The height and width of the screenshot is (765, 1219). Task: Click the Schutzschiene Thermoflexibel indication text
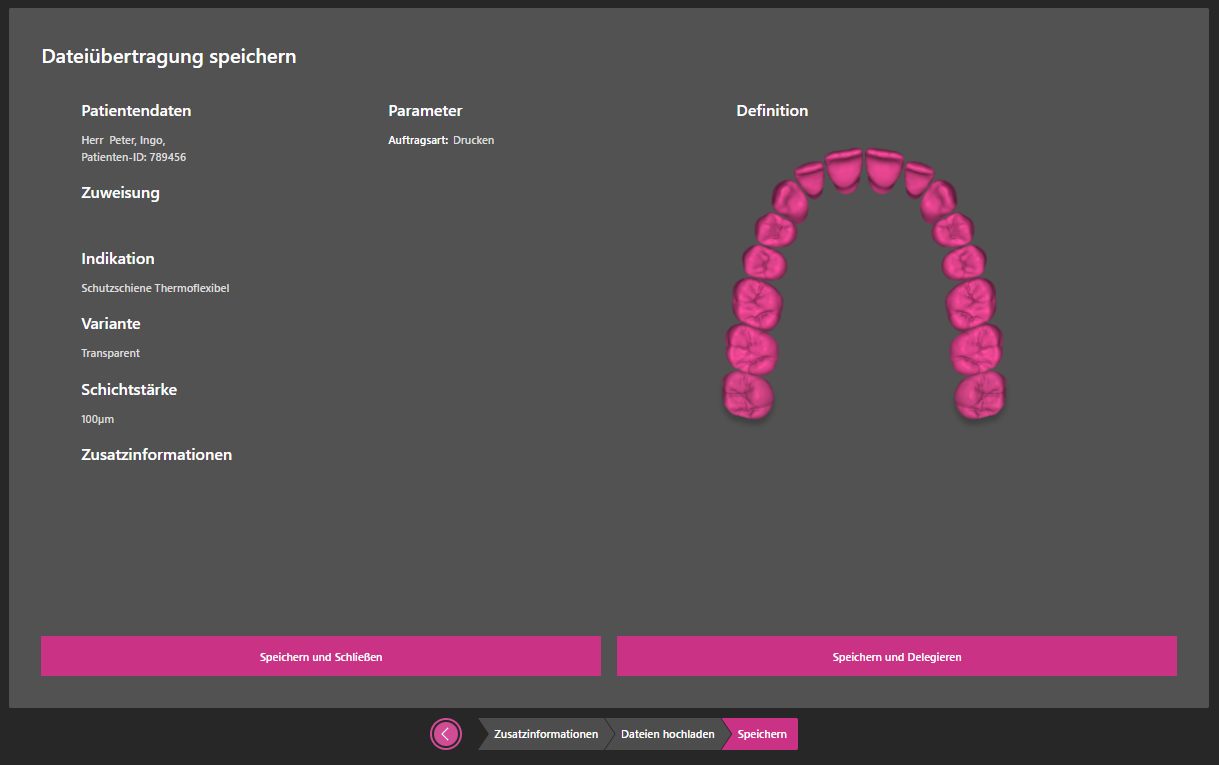(x=155, y=288)
